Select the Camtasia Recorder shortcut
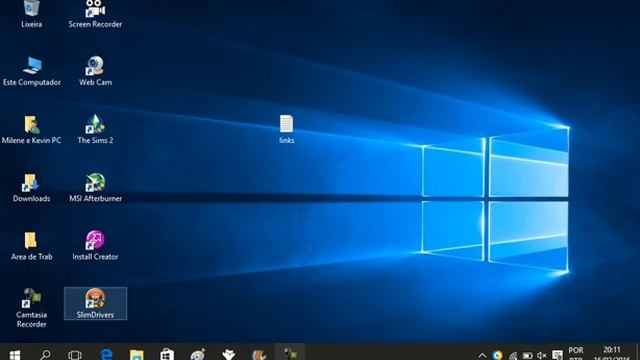640x360 pixels. tap(31, 308)
